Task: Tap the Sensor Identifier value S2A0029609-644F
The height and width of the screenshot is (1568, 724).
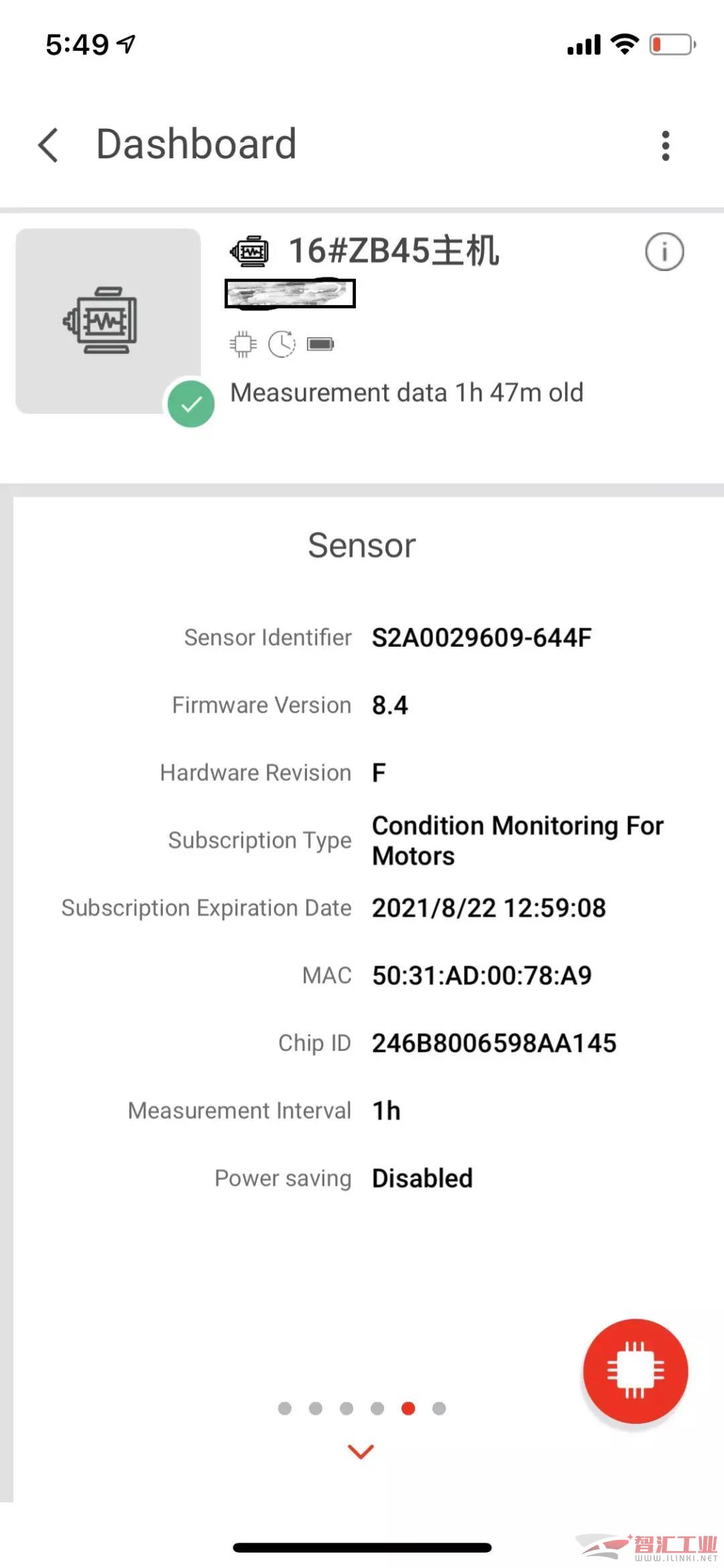Action: coord(481,638)
